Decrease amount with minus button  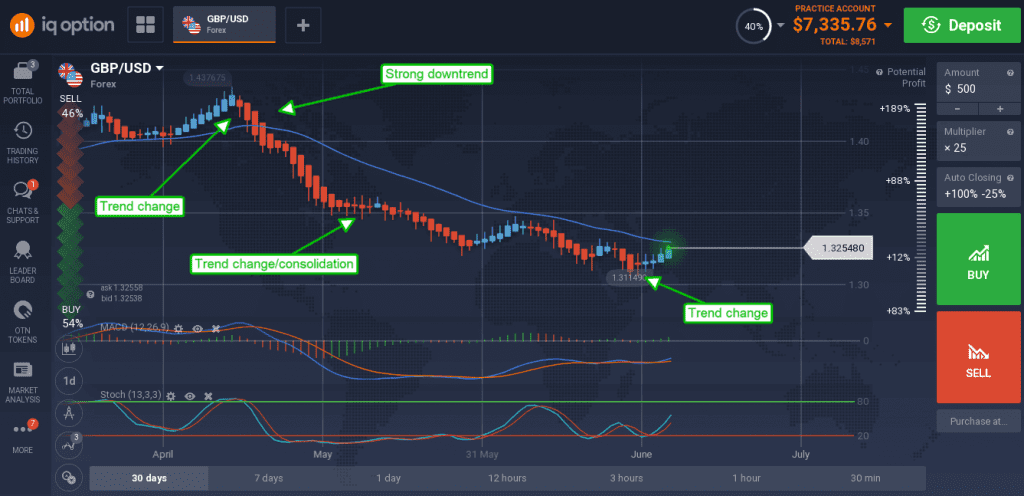point(957,108)
